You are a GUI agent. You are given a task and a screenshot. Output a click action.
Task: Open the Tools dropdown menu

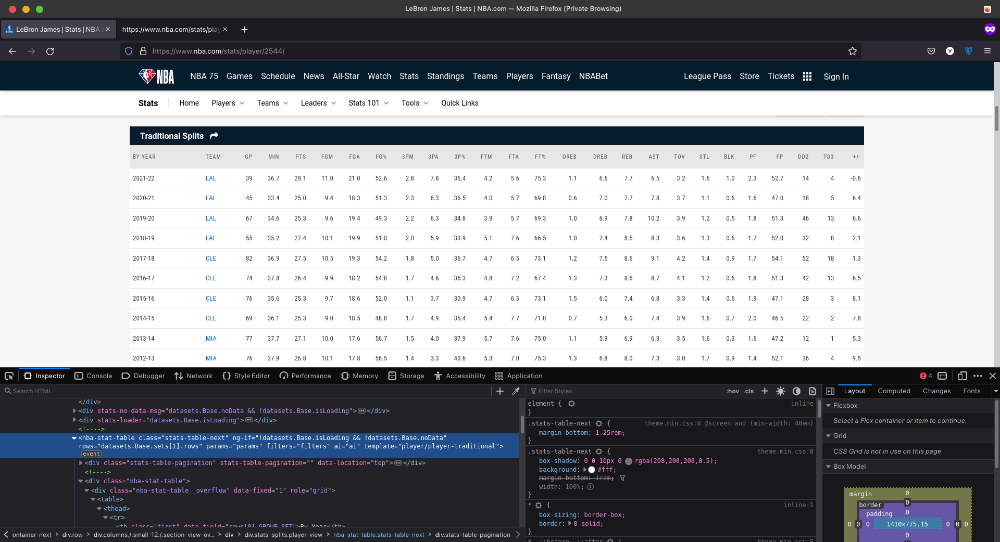[x=415, y=103]
